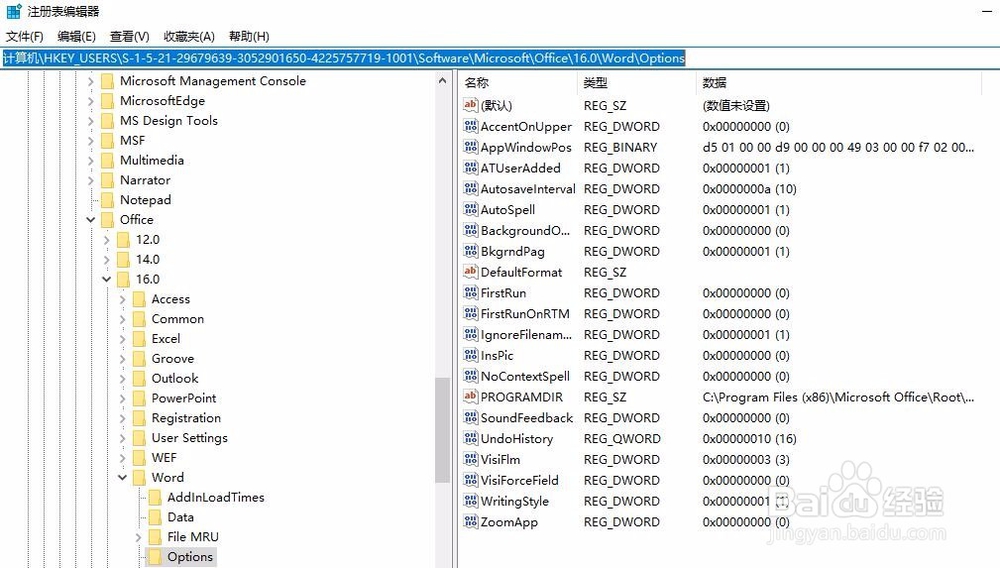Click the AppWindowPos binary icon
1000x568 pixels.
click(471, 147)
